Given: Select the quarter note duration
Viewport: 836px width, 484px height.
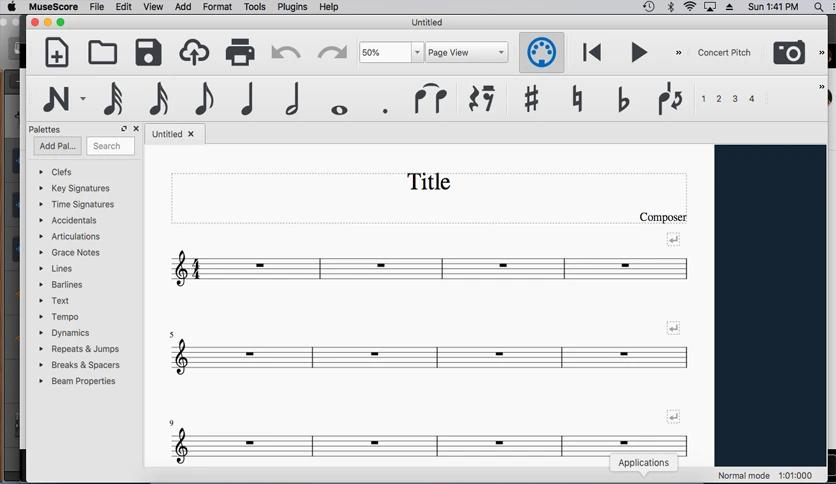Looking at the screenshot, I should [248, 99].
